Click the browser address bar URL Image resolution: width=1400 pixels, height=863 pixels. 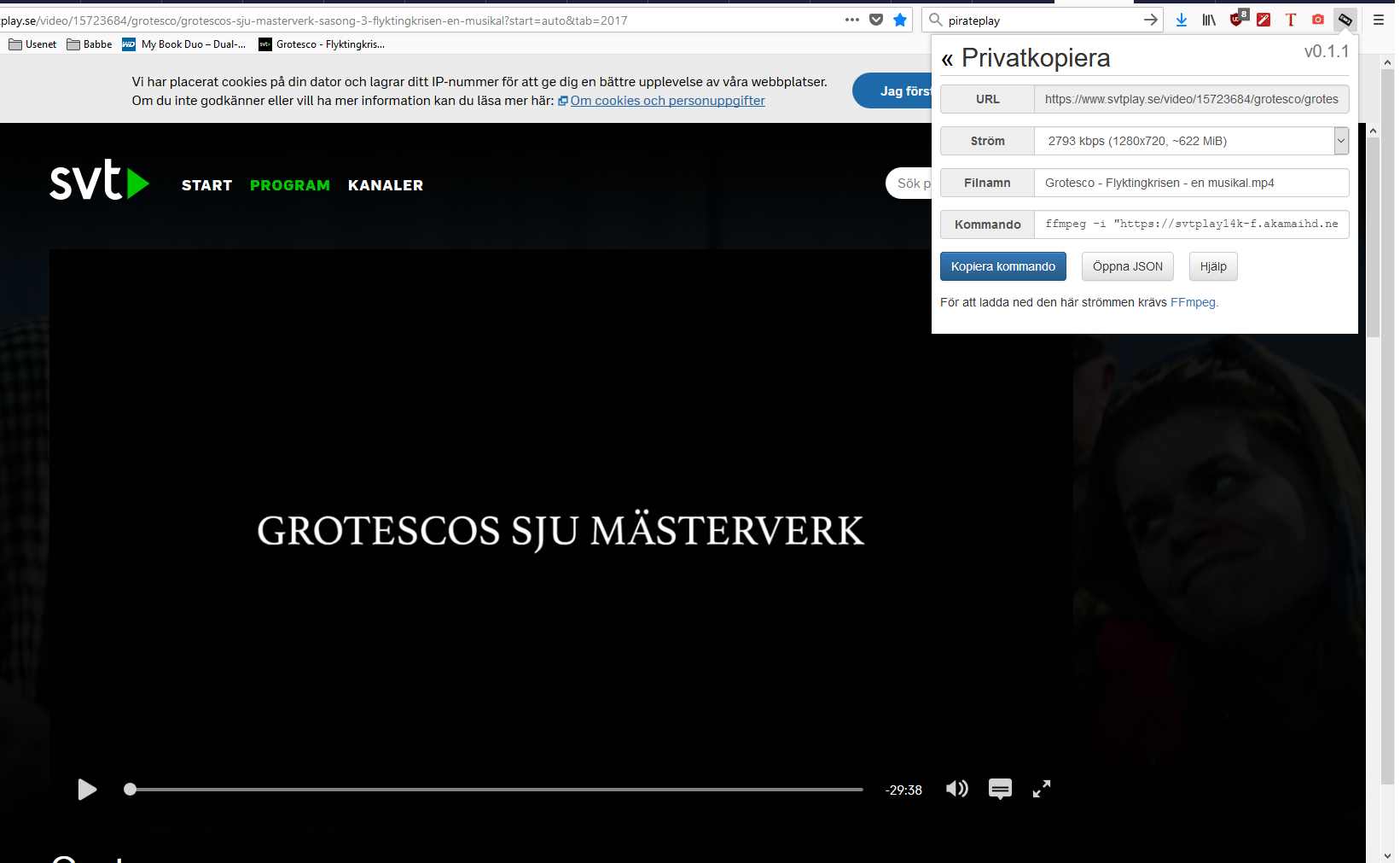tap(418, 20)
